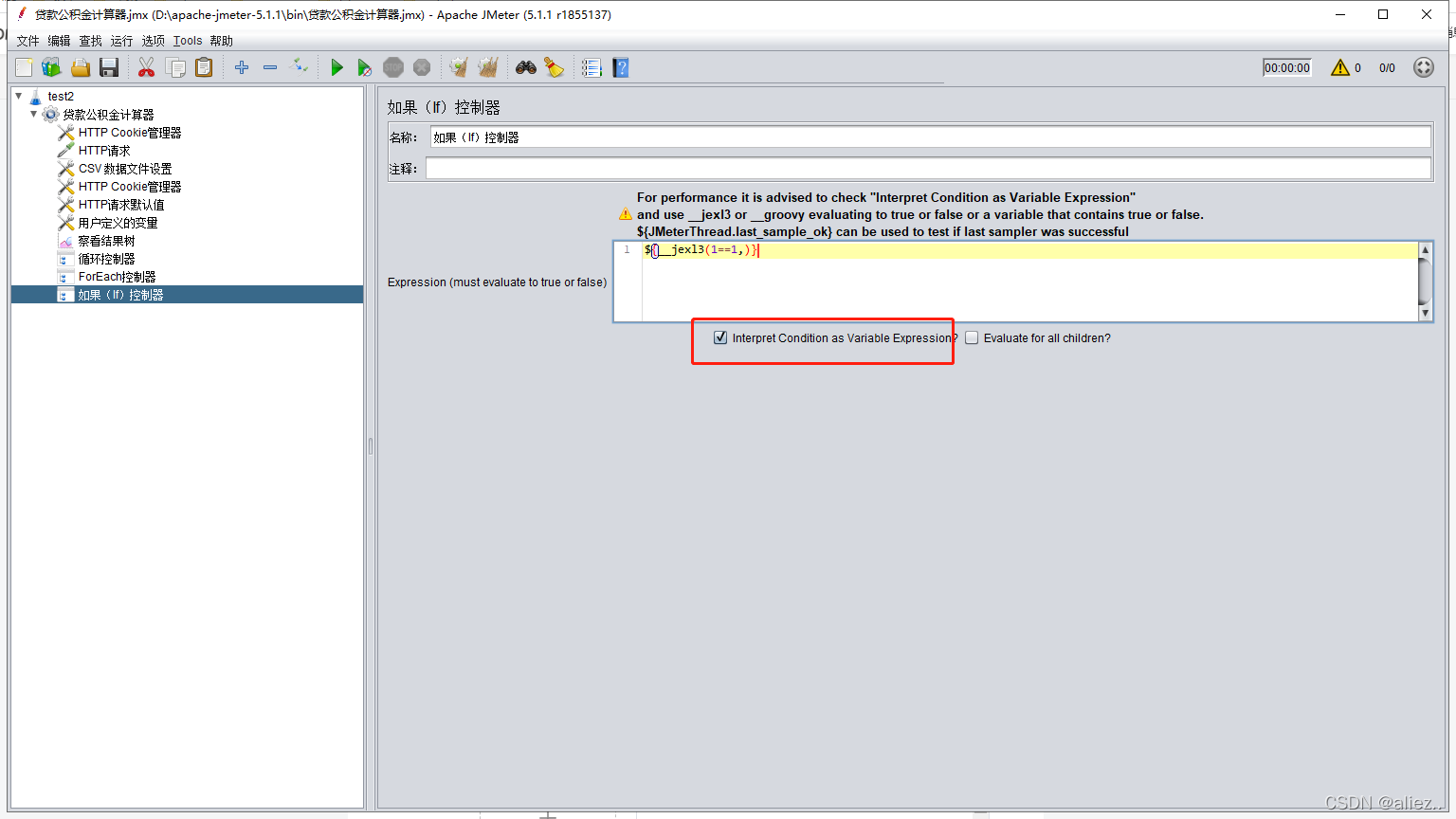Save the test plan with floppy icon
Screen dimensions: 1456x819
tap(109, 67)
